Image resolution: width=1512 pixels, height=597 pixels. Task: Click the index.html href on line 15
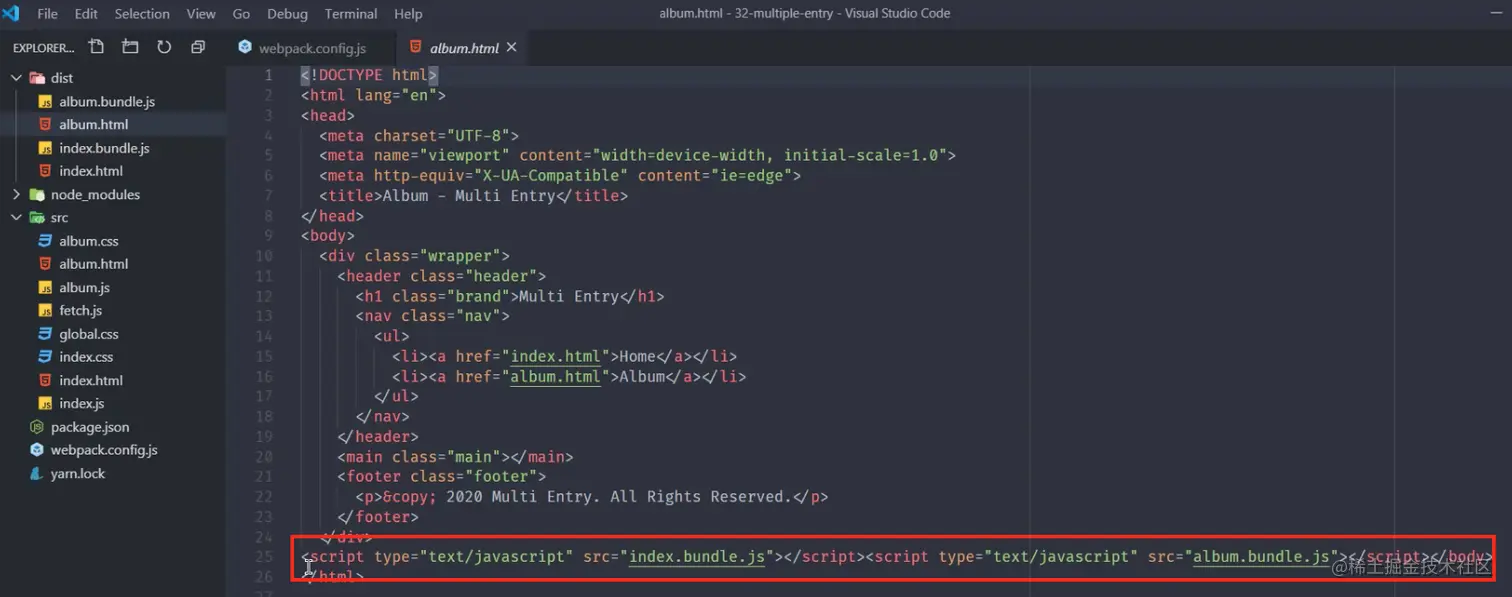pos(555,356)
